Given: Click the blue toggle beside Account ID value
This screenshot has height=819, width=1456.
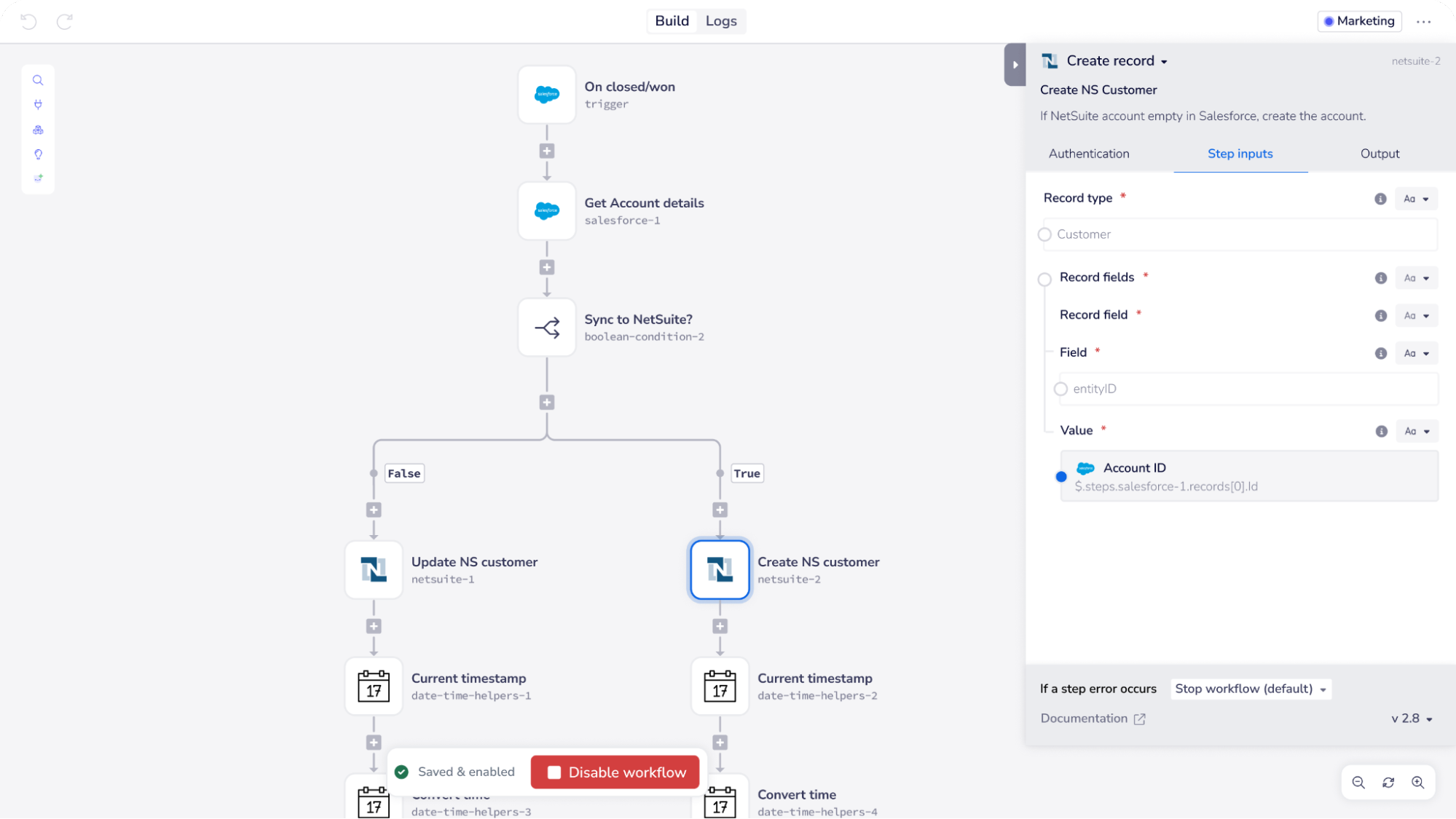Looking at the screenshot, I should (1061, 476).
